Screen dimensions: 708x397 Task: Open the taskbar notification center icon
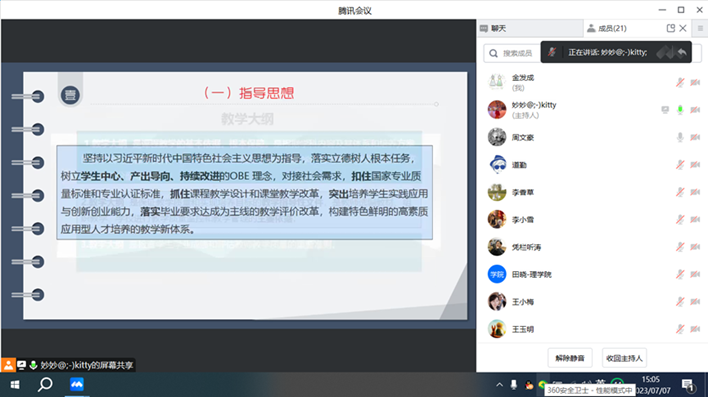click(688, 385)
